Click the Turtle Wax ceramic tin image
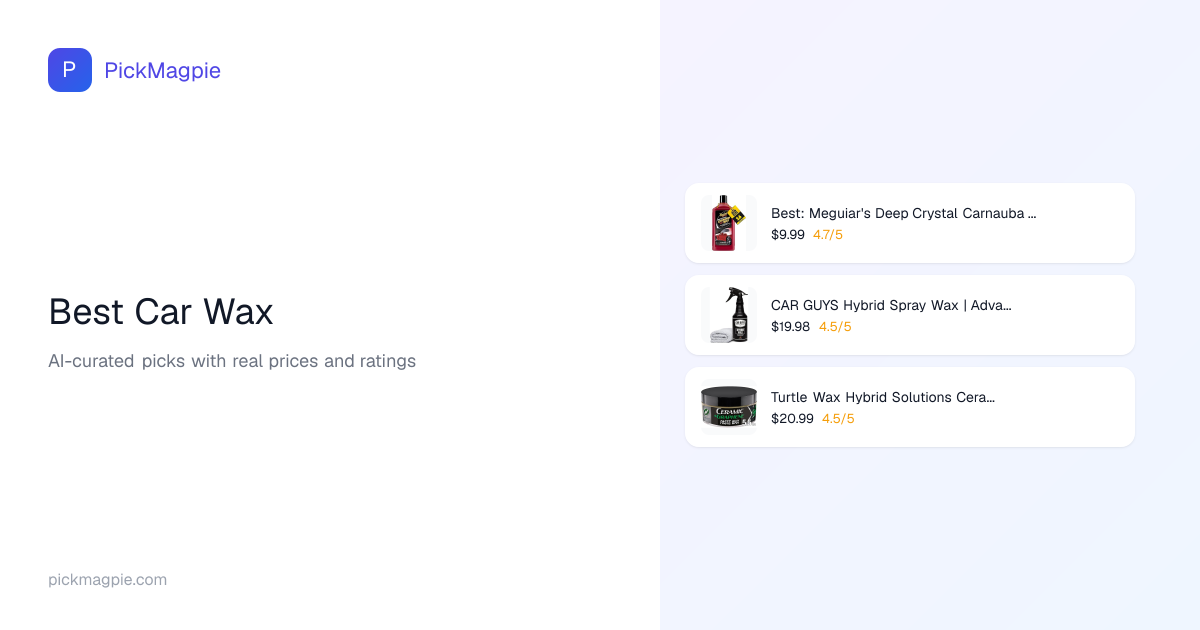This screenshot has height=630, width=1200. pos(728,407)
